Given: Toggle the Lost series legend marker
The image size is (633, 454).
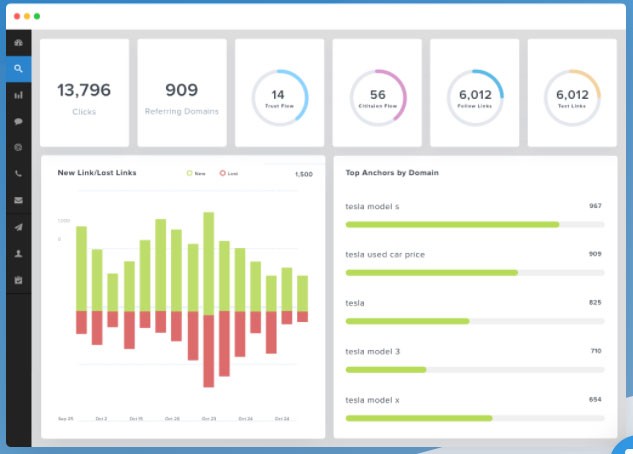Looking at the screenshot, I should 222,173.
